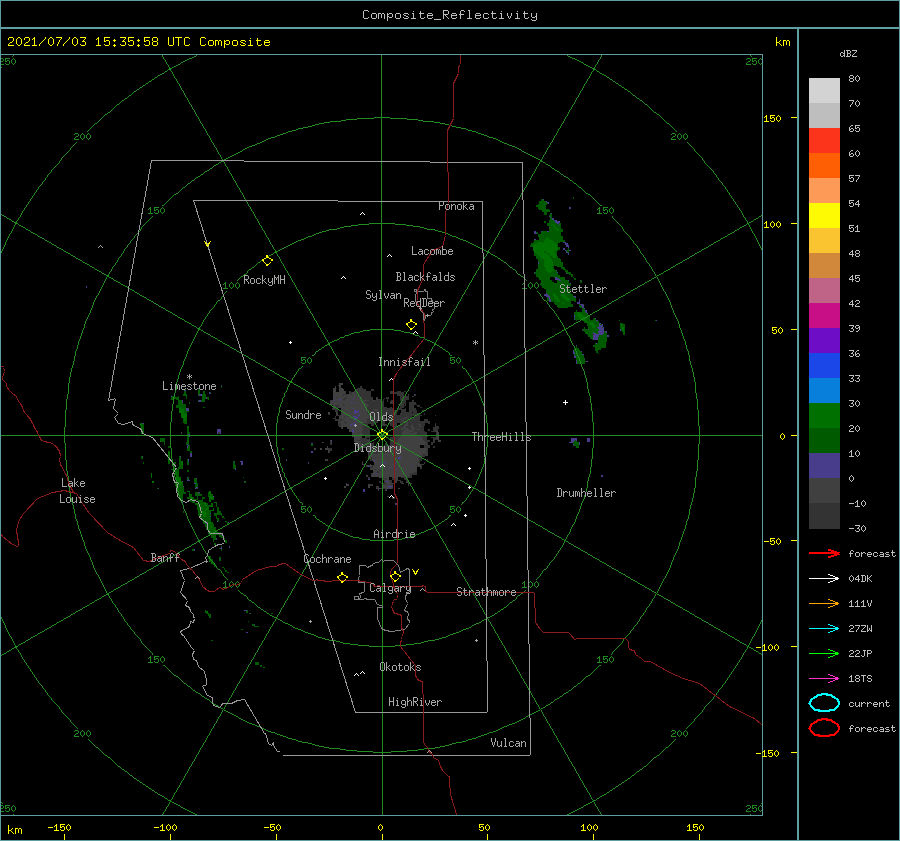This screenshot has width=900, height=841.
Task: Select the Lake Louise label
Action: click(77, 491)
